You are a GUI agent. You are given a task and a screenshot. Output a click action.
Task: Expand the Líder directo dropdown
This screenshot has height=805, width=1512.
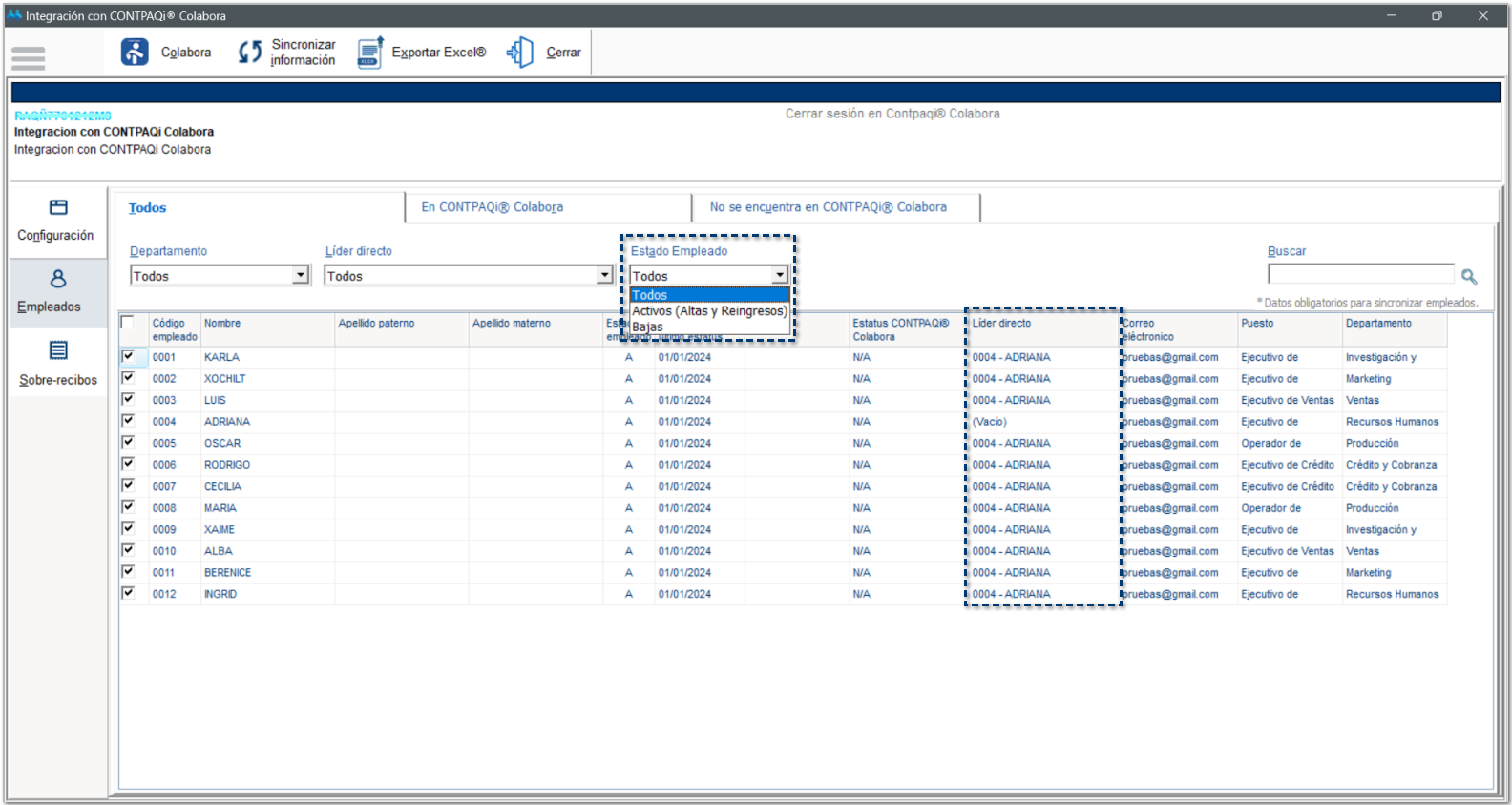[604, 276]
